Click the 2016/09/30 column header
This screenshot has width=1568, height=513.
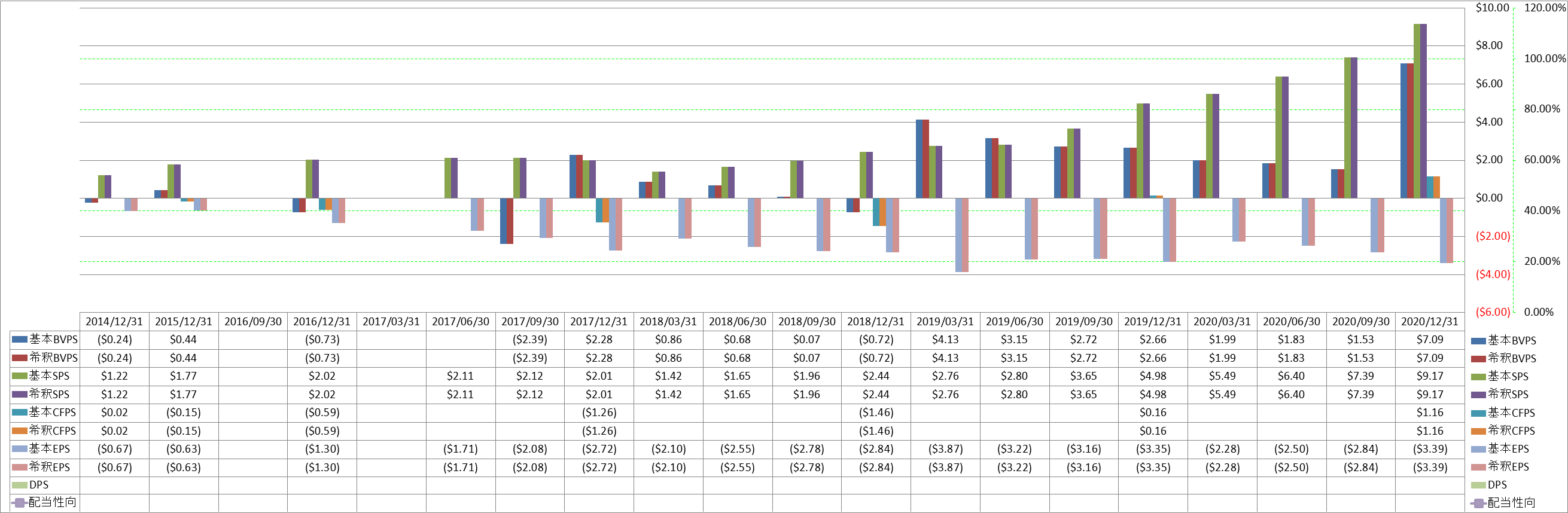[x=253, y=322]
